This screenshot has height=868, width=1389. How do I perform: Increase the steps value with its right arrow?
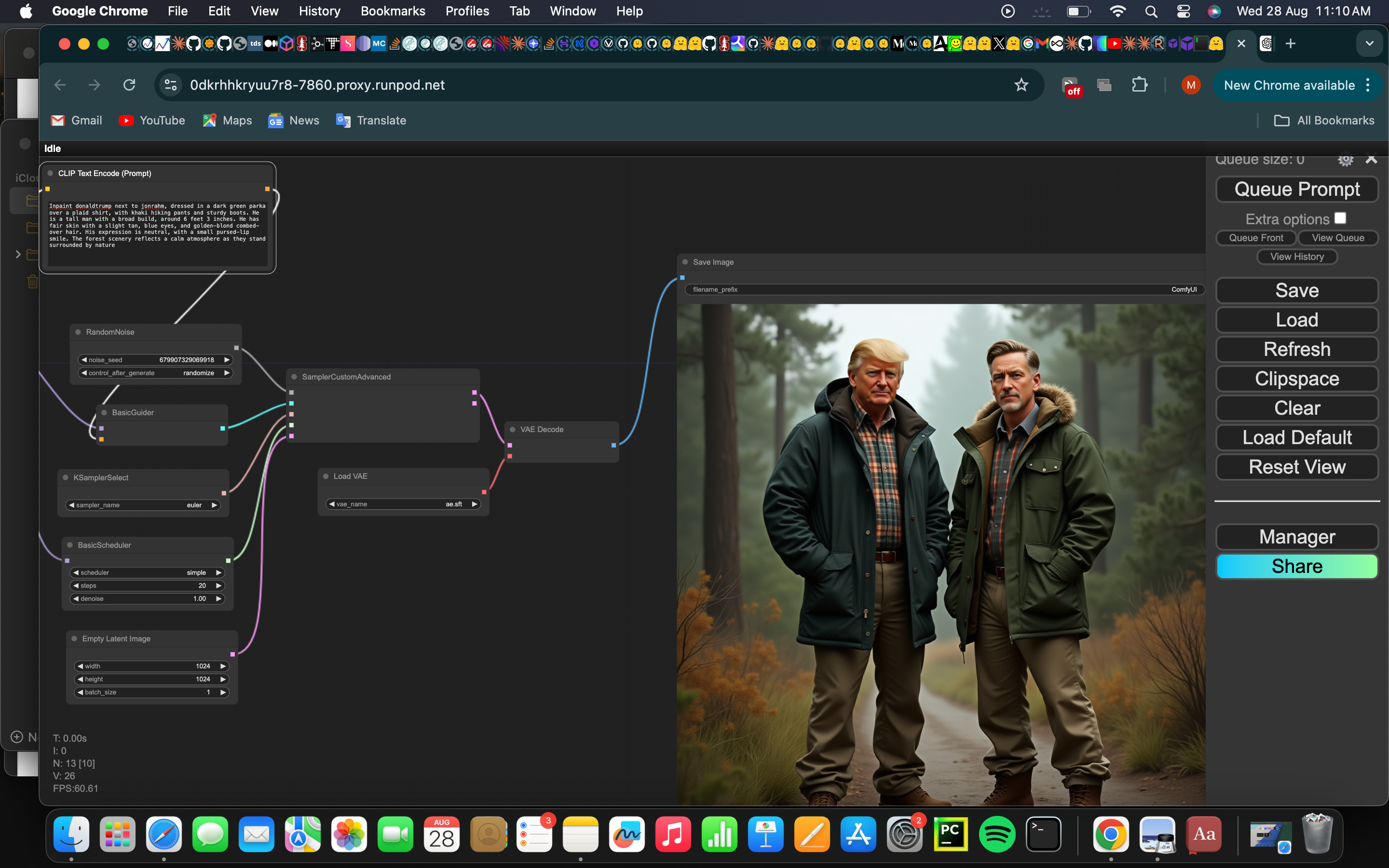coord(218,585)
